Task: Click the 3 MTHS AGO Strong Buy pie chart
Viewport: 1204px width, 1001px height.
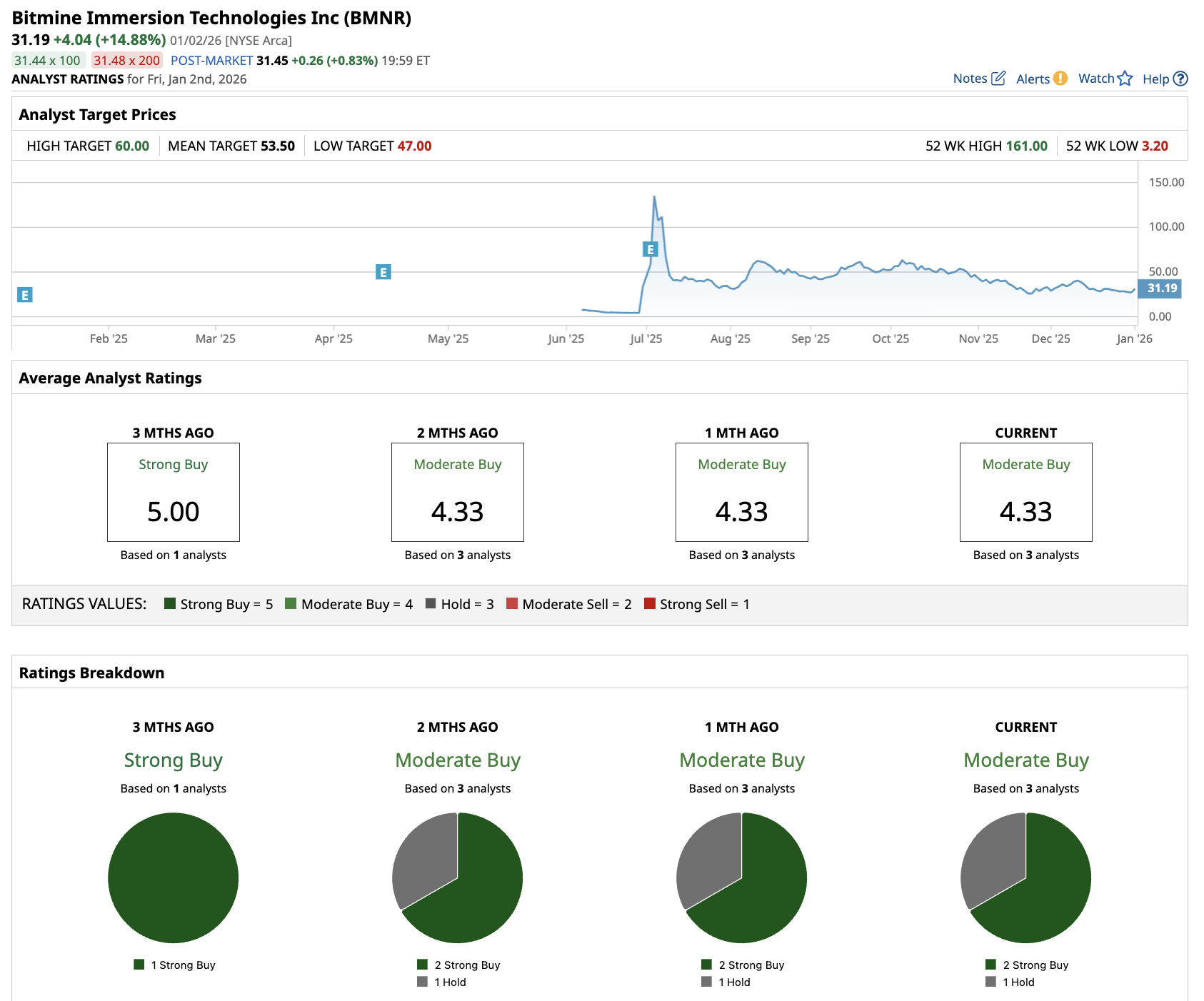Action: tap(174, 877)
